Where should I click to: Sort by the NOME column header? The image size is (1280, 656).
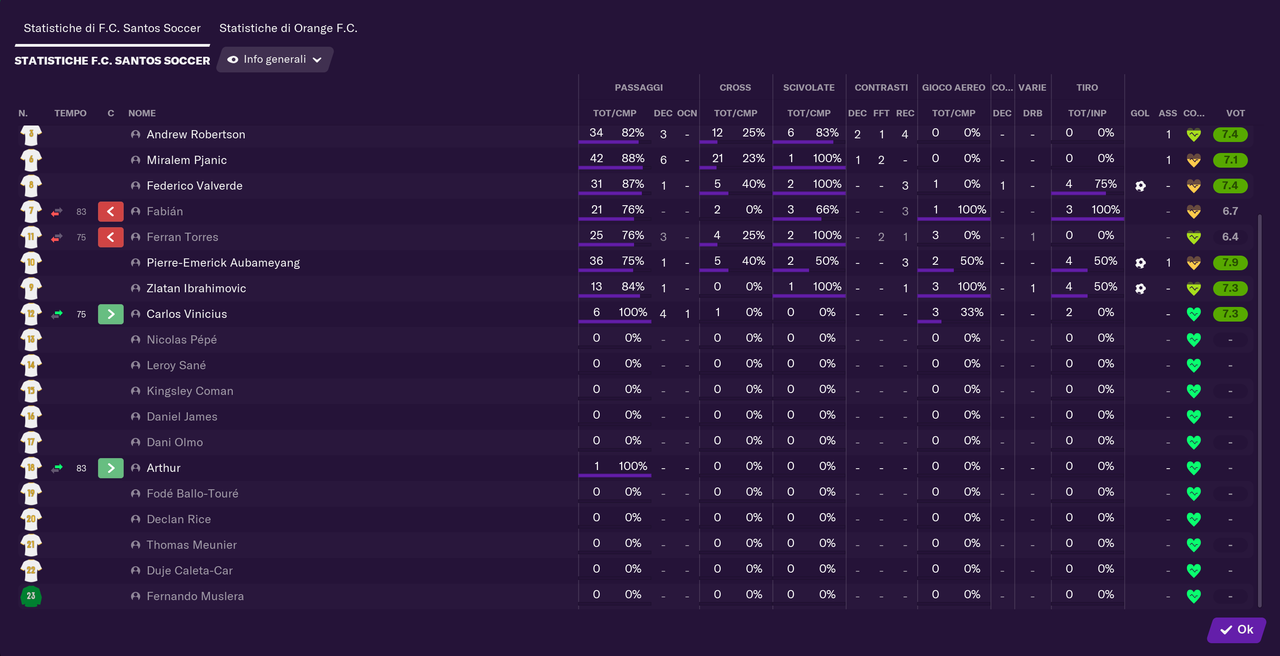pyautogui.click(x=142, y=113)
